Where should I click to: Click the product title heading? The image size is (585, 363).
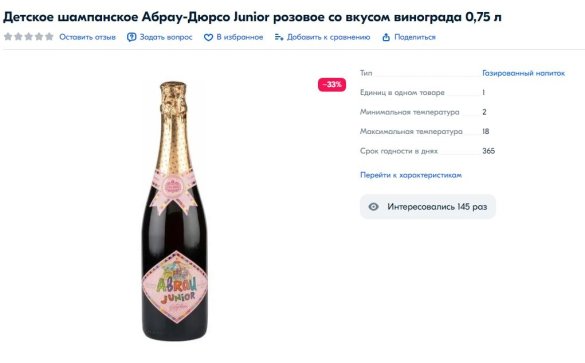[x=252, y=17]
